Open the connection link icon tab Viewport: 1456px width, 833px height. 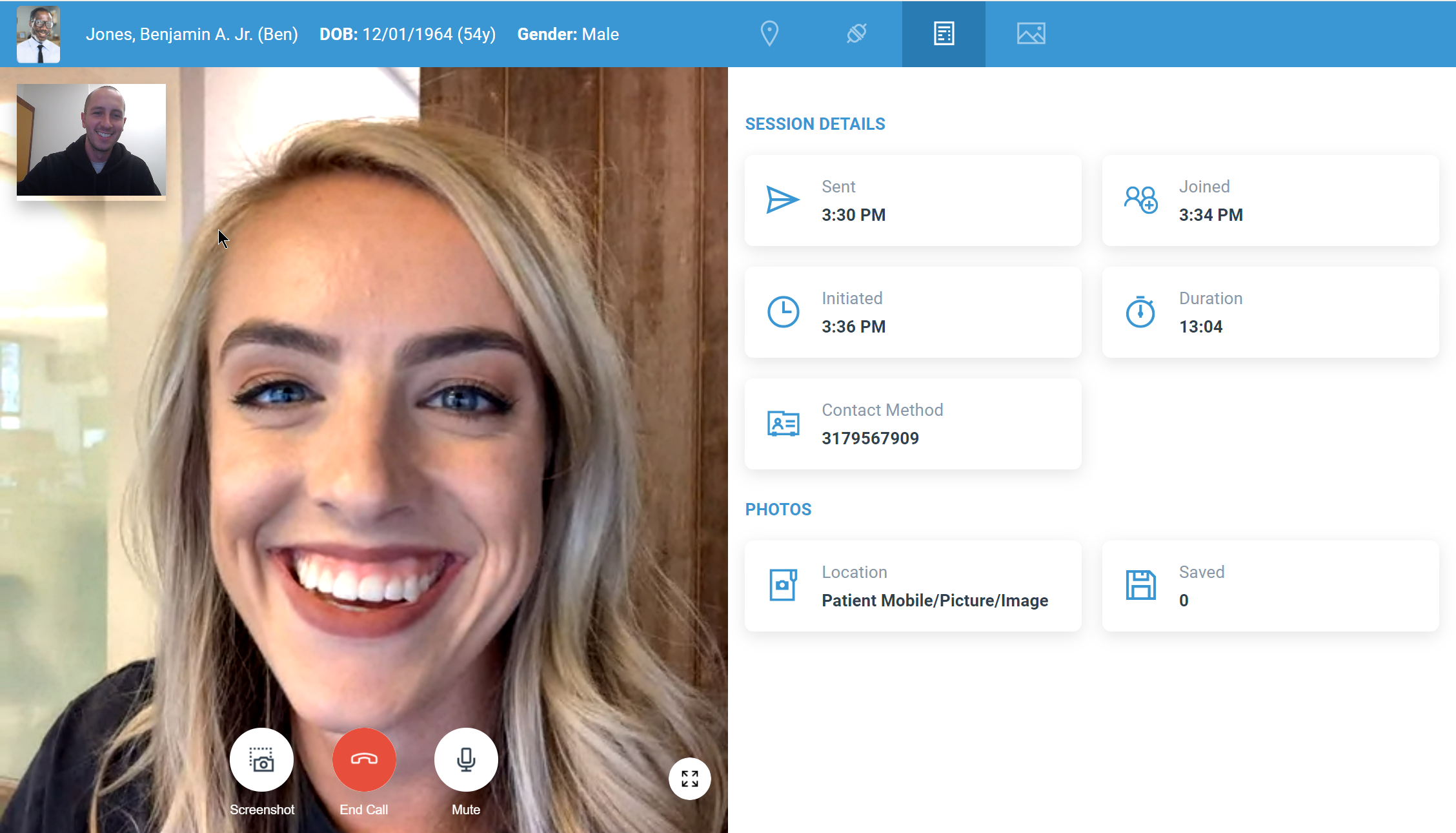(856, 34)
